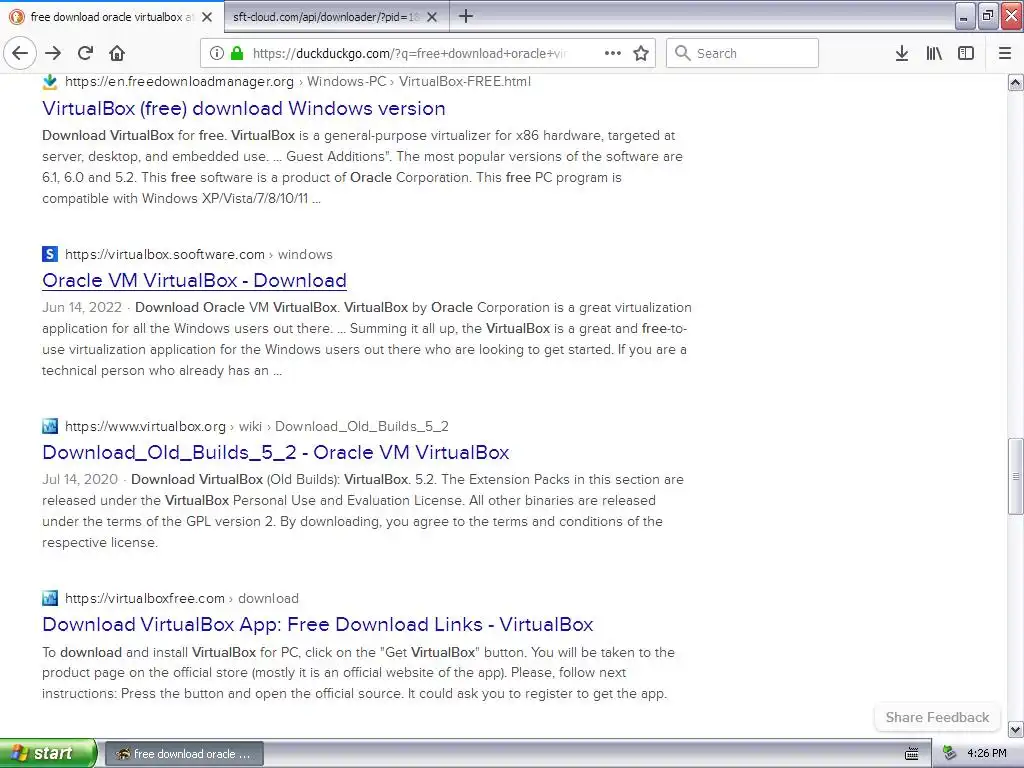Click the www.virtualbox.org result favicon
The image size is (1024, 768).
50,426
